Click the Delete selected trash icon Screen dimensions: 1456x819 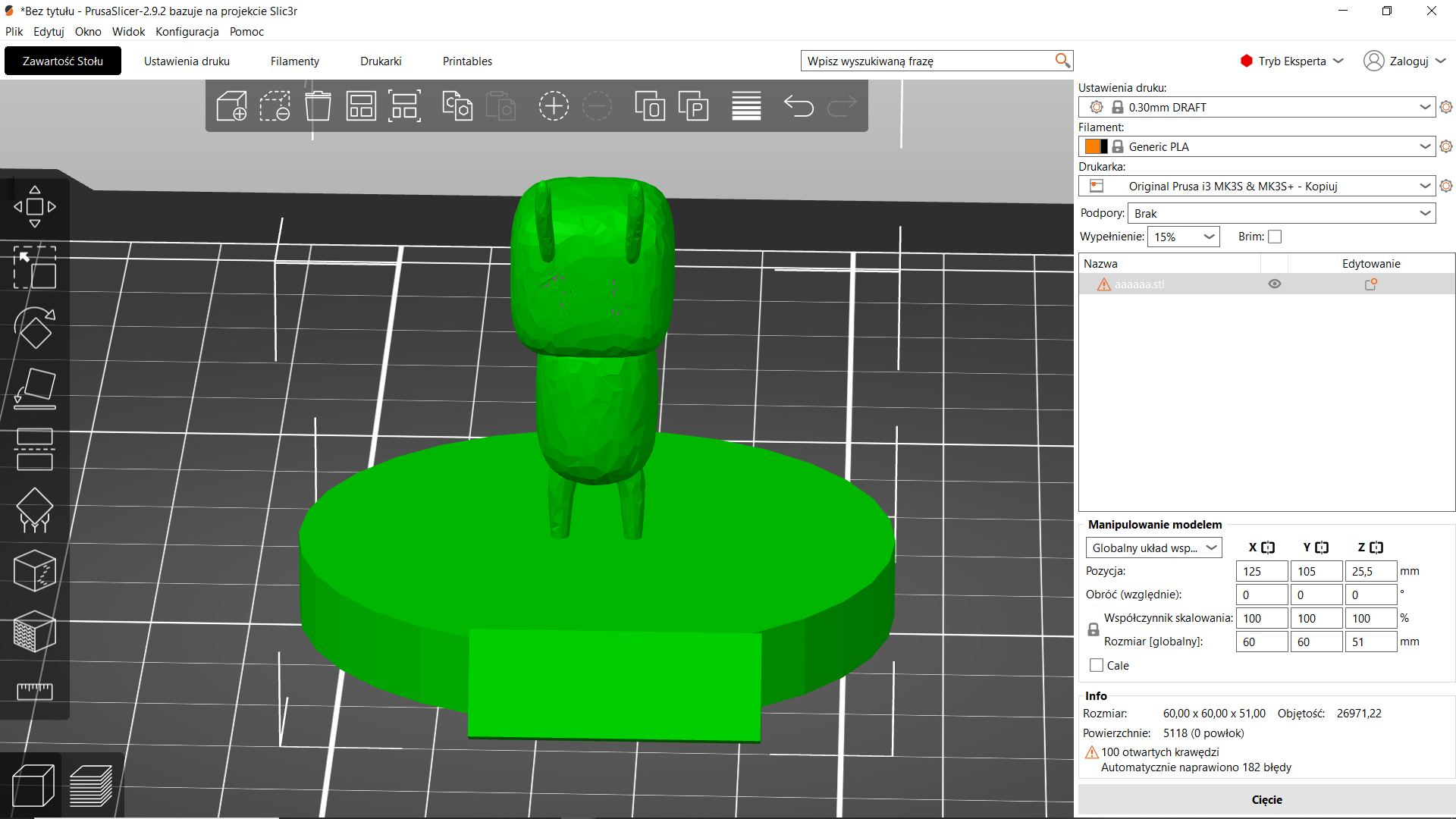(x=318, y=106)
